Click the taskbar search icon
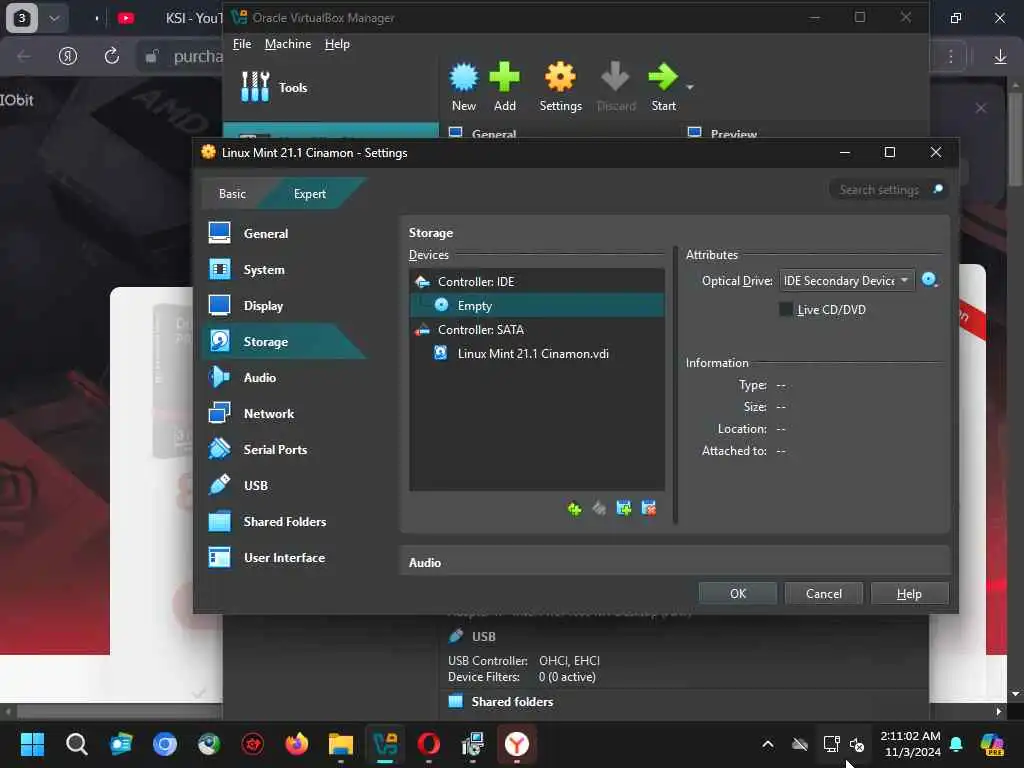The height and width of the screenshot is (768, 1024). pos(76,744)
